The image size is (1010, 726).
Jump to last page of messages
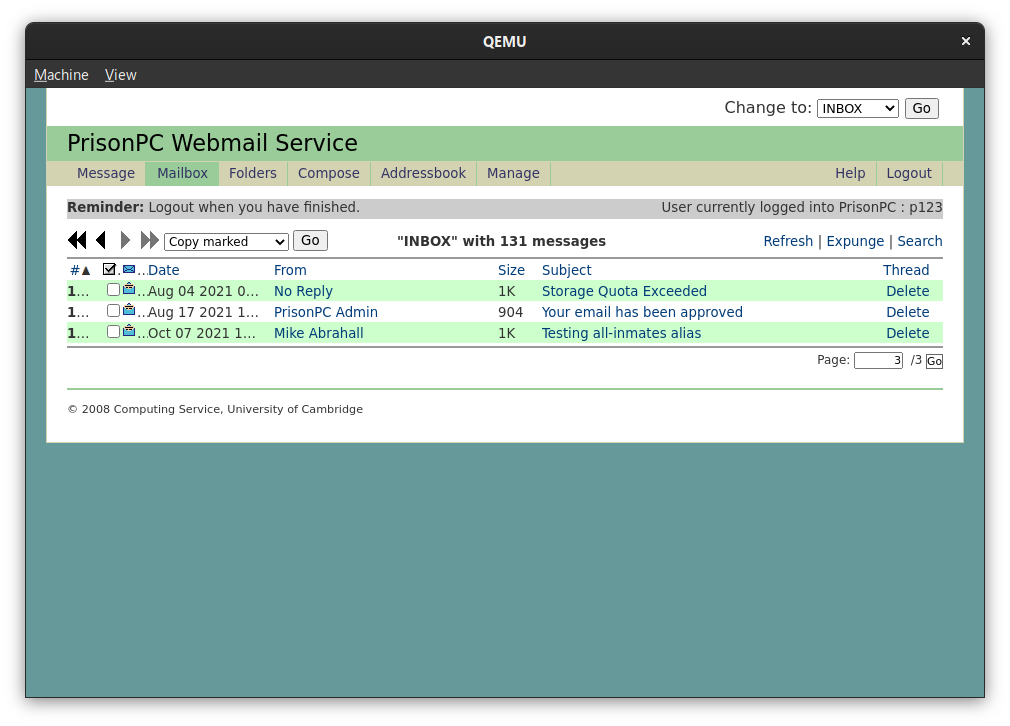[149, 240]
